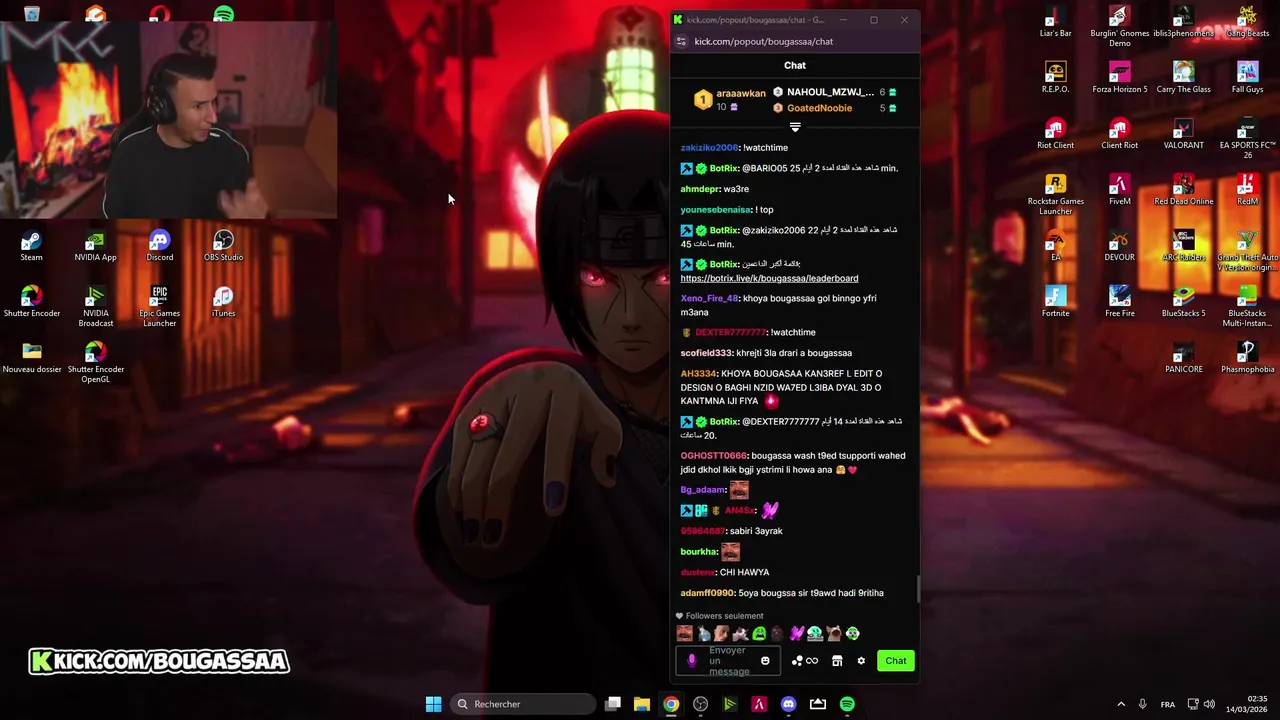Select the Nouveau dossier folder
Image resolution: width=1280 pixels, height=720 pixels.
tap(31, 358)
